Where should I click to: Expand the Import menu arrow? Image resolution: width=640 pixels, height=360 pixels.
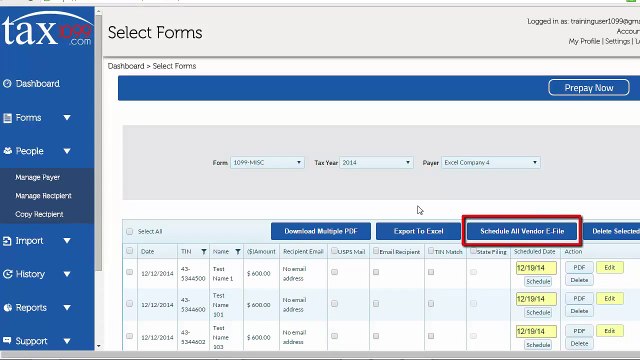click(x=67, y=241)
